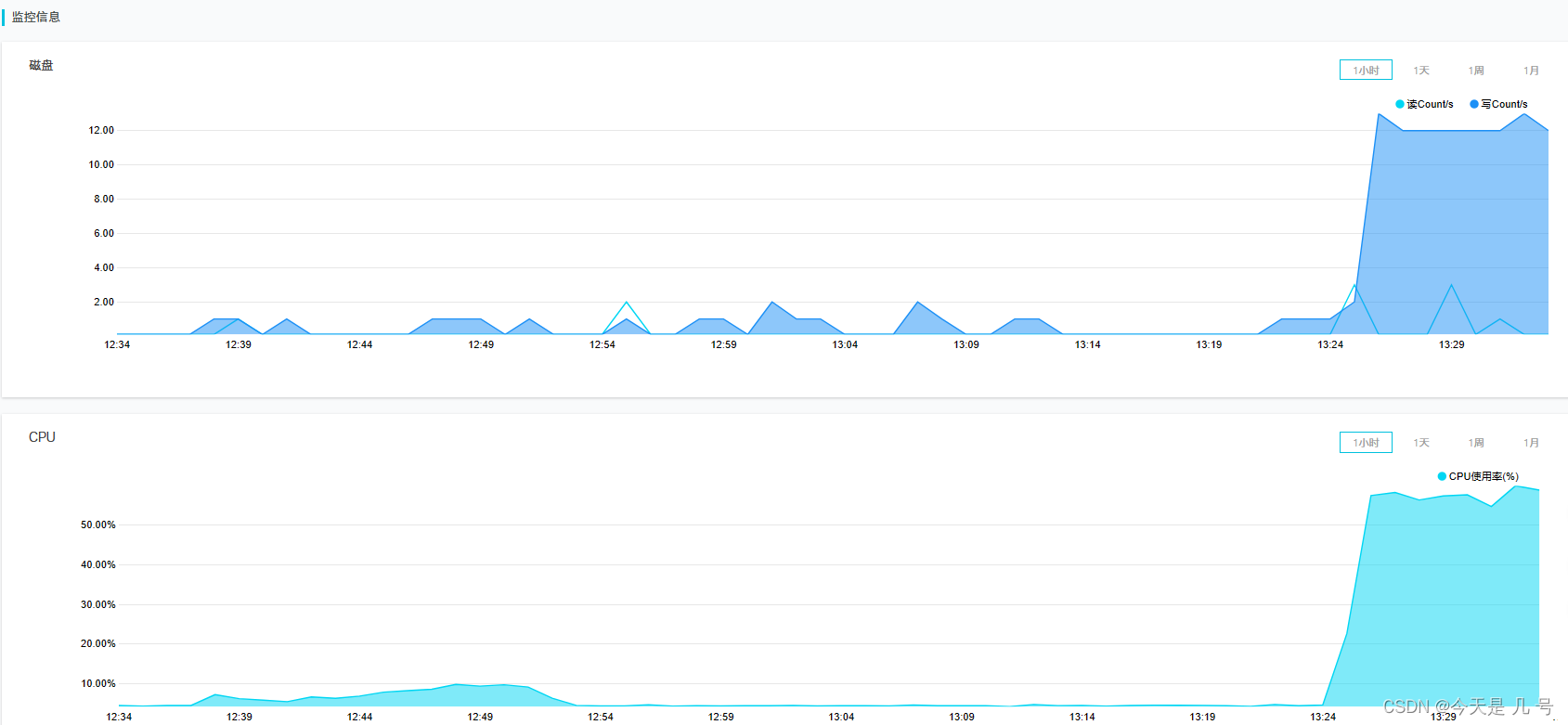Click the 13:29 time label on the 磁盘 chart
This screenshot has height=725, width=1568.
[x=1452, y=344]
